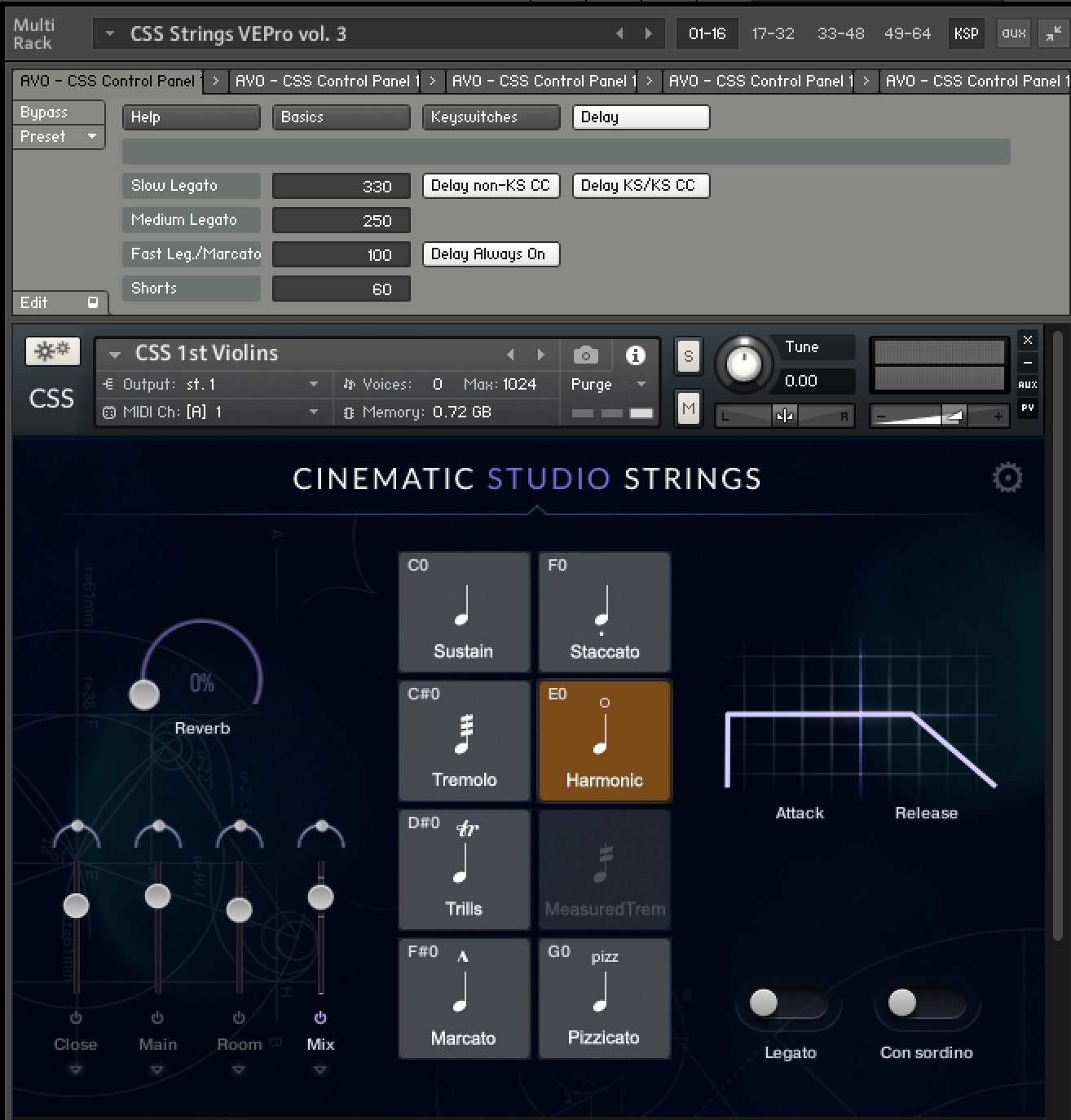Open the Keyswitches page of the script

click(491, 117)
